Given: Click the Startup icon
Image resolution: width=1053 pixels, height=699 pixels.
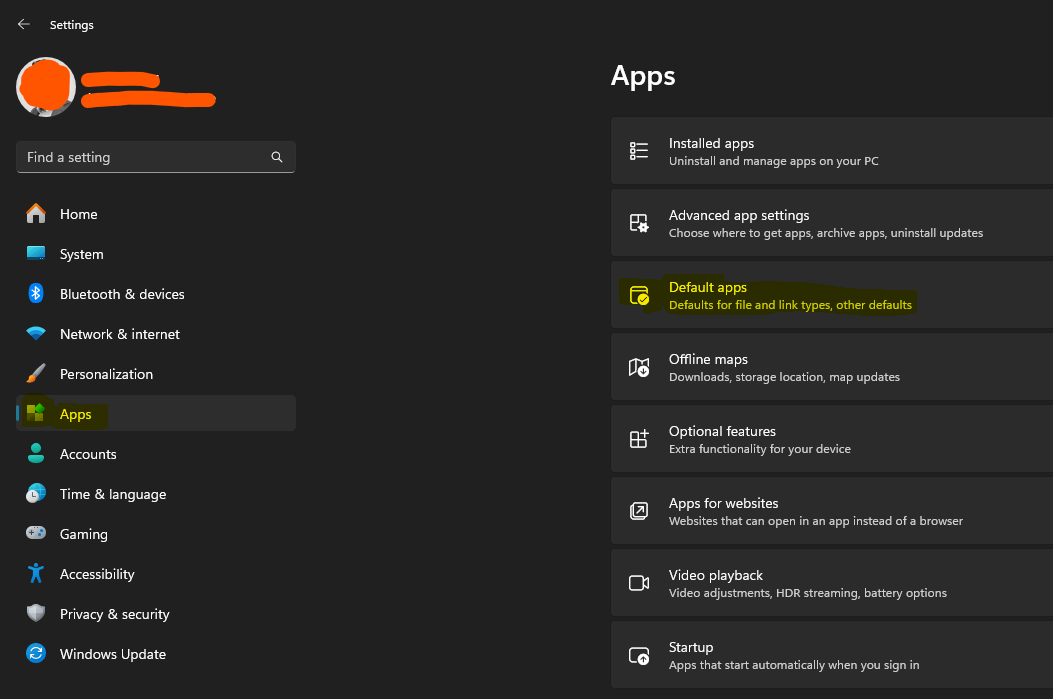Looking at the screenshot, I should pyautogui.click(x=639, y=655).
